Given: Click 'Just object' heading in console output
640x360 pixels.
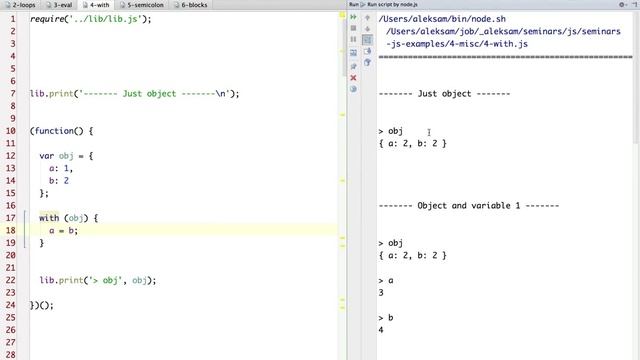Looking at the screenshot, I should pos(444,93).
